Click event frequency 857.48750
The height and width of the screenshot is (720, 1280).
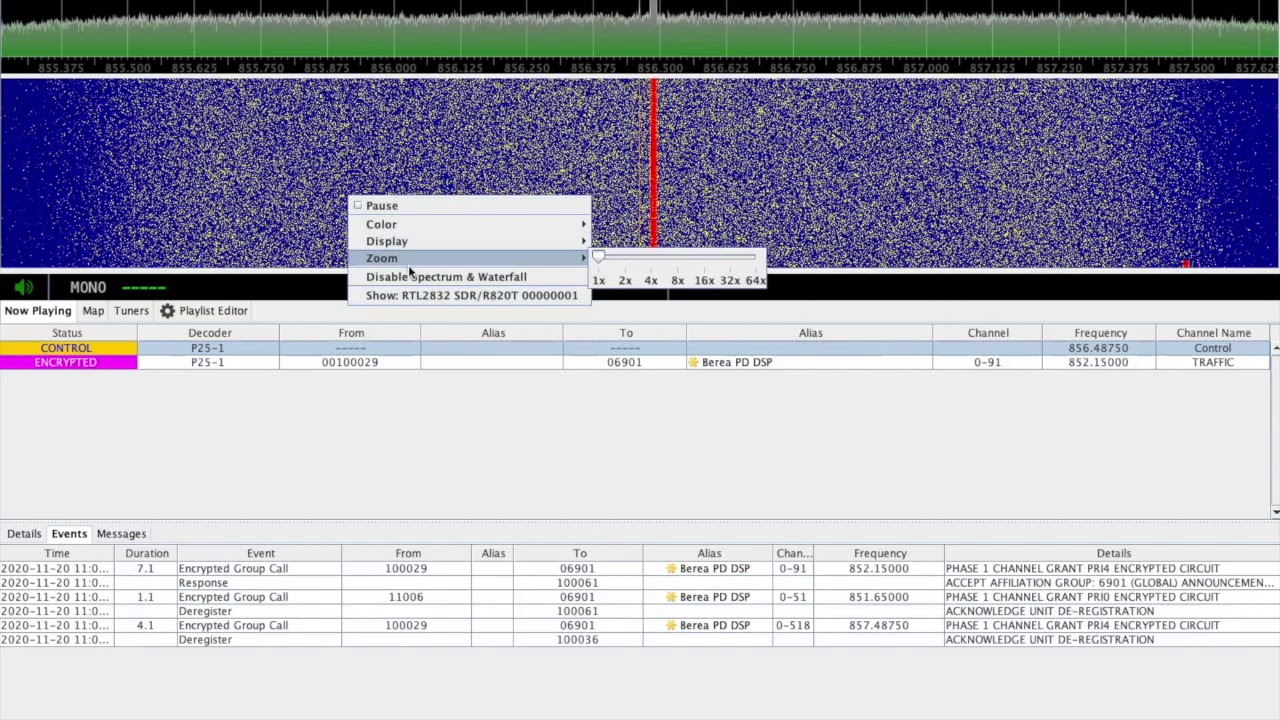[x=879, y=625]
